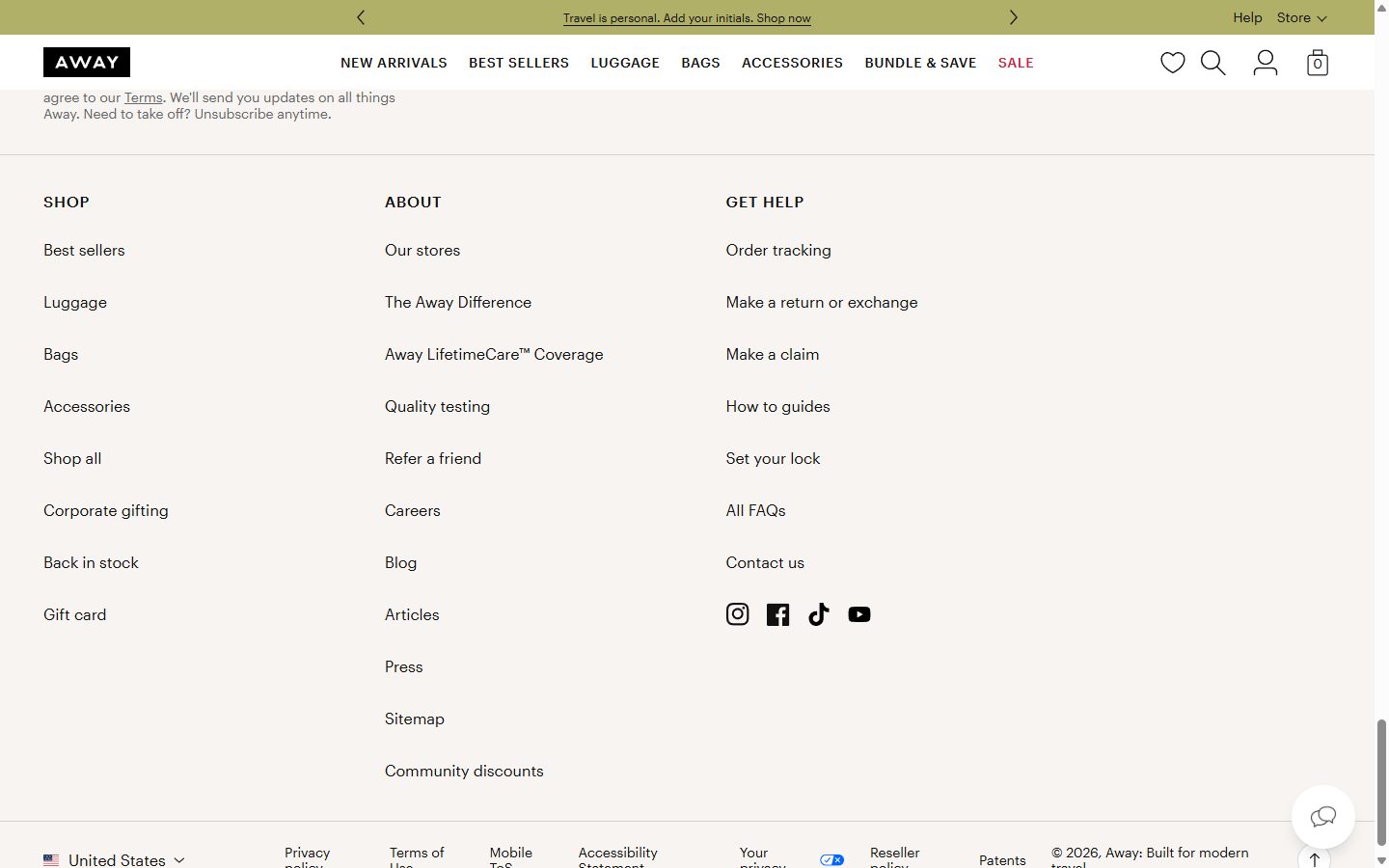Visit the YouTube social icon

tap(858, 614)
